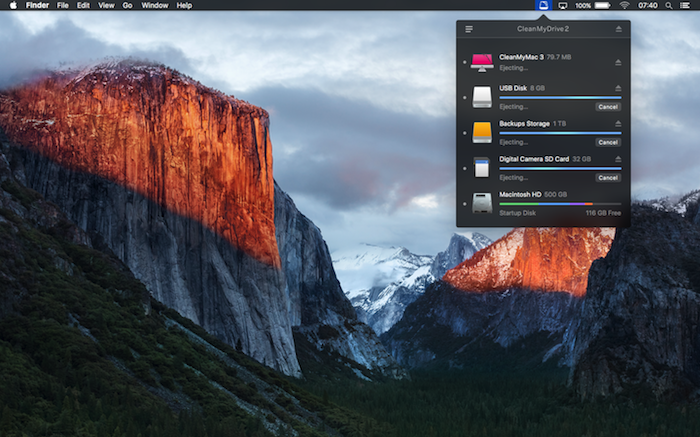Eject the CleanMyMac 3 volume

point(618,62)
